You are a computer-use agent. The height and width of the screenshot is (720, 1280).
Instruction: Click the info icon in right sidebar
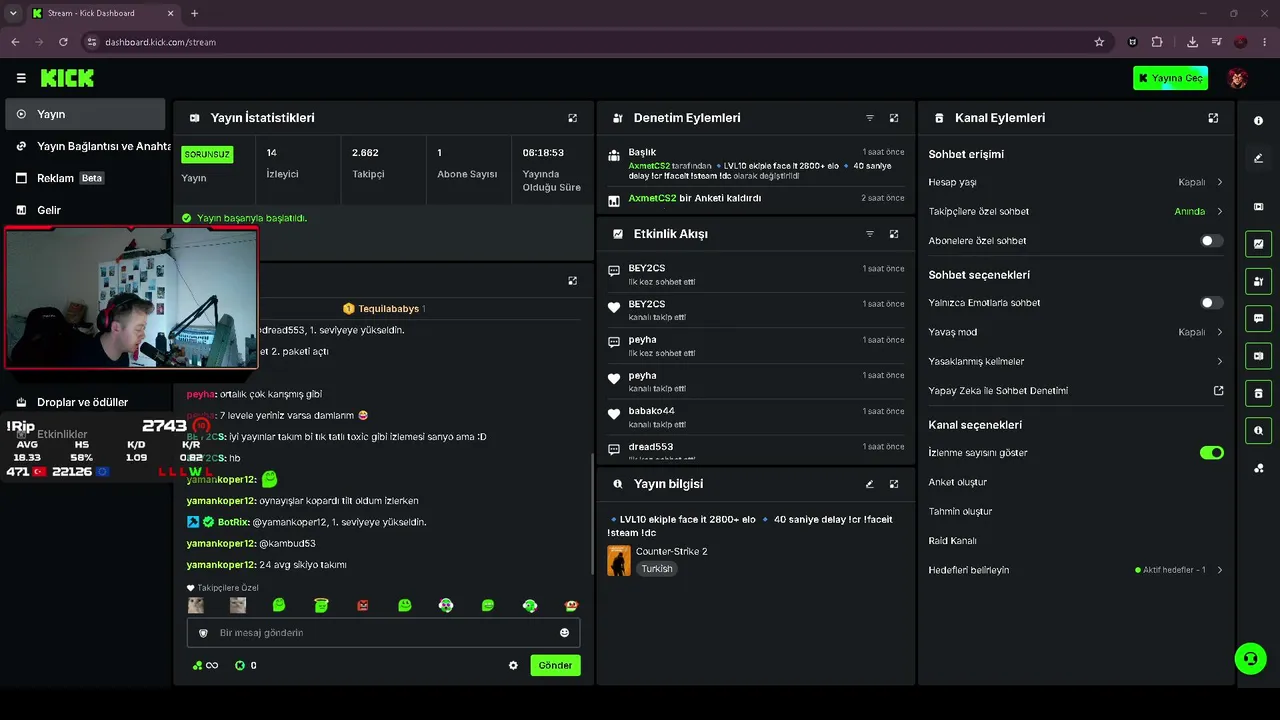pos(1258,121)
